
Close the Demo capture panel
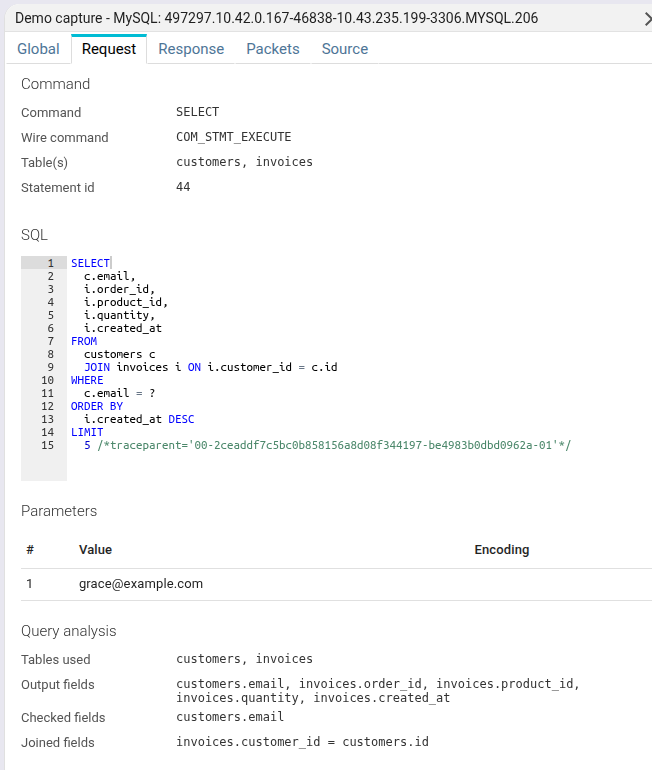point(648,19)
